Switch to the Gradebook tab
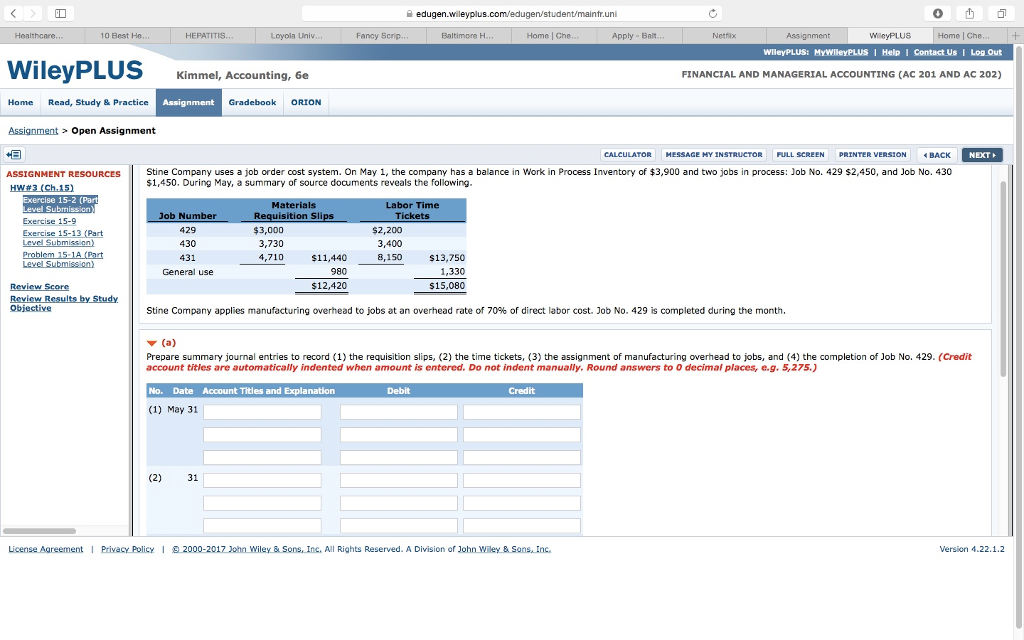This screenshot has height=640, width=1024. [254, 102]
